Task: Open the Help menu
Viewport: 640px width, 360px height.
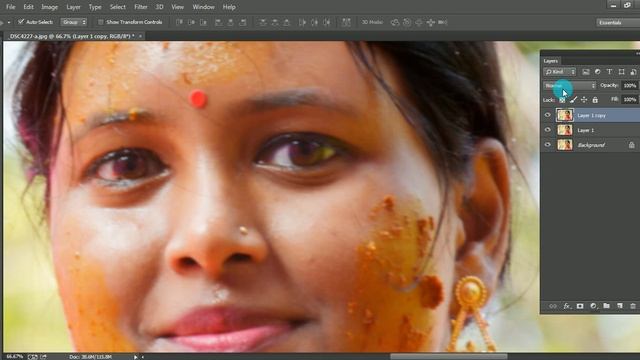Action: point(229,7)
